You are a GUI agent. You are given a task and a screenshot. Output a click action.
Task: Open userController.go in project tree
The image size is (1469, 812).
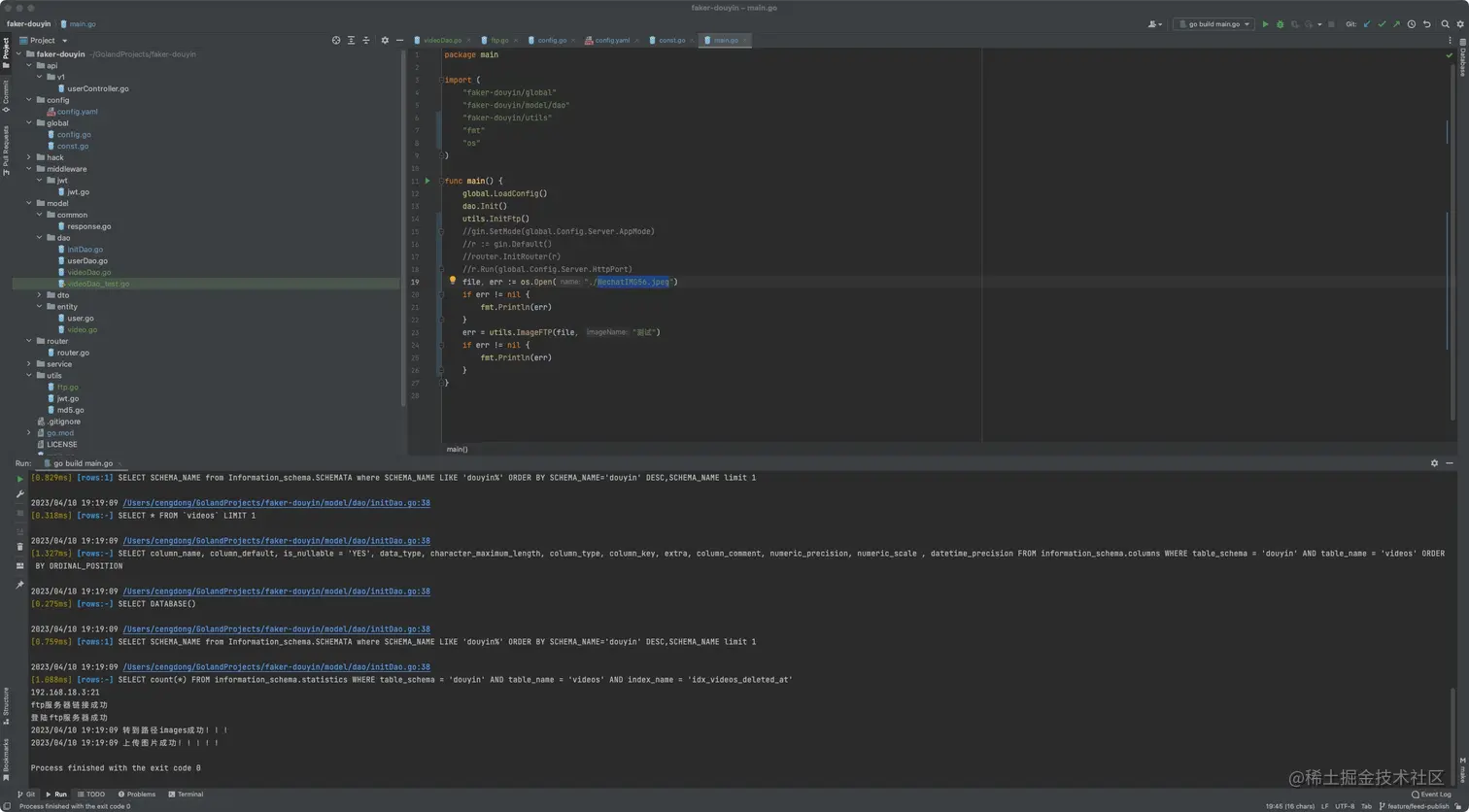97,88
